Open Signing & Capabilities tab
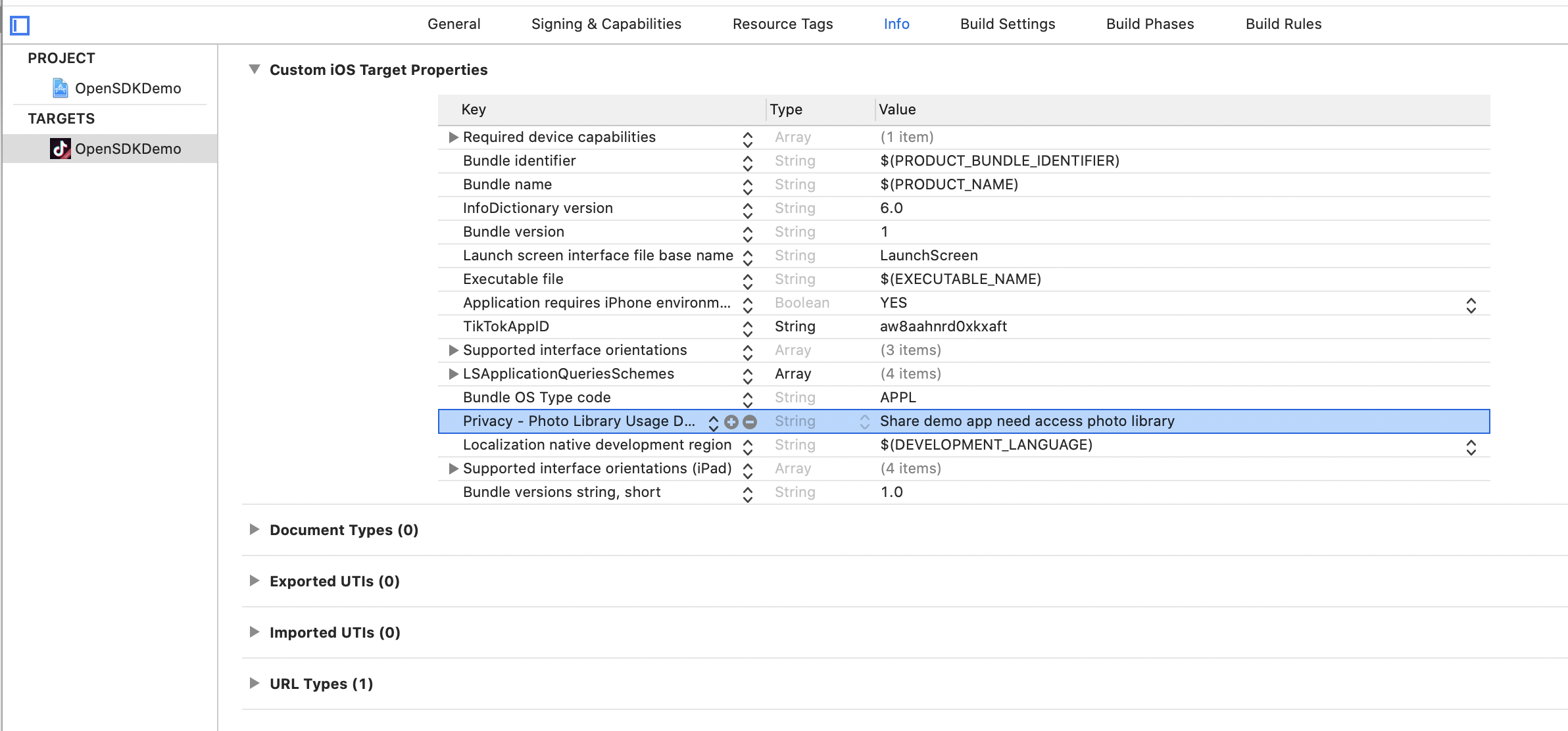The image size is (1568, 731). click(x=606, y=24)
